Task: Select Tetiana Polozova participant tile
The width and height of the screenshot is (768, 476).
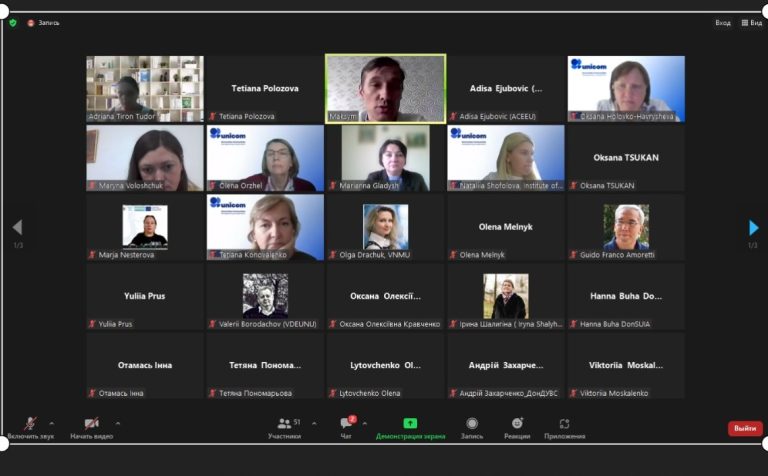Action: [x=265, y=89]
